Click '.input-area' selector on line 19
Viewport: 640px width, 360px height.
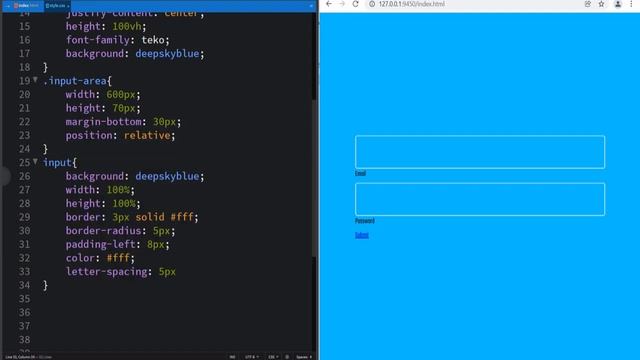point(75,80)
